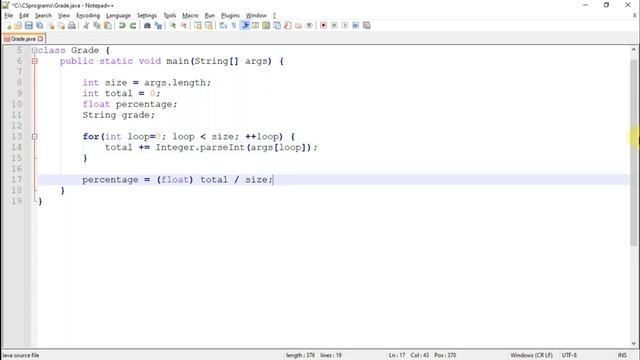640x360 pixels.
Task: Redo the edit via toolbar arrow
Action: click(133, 25)
